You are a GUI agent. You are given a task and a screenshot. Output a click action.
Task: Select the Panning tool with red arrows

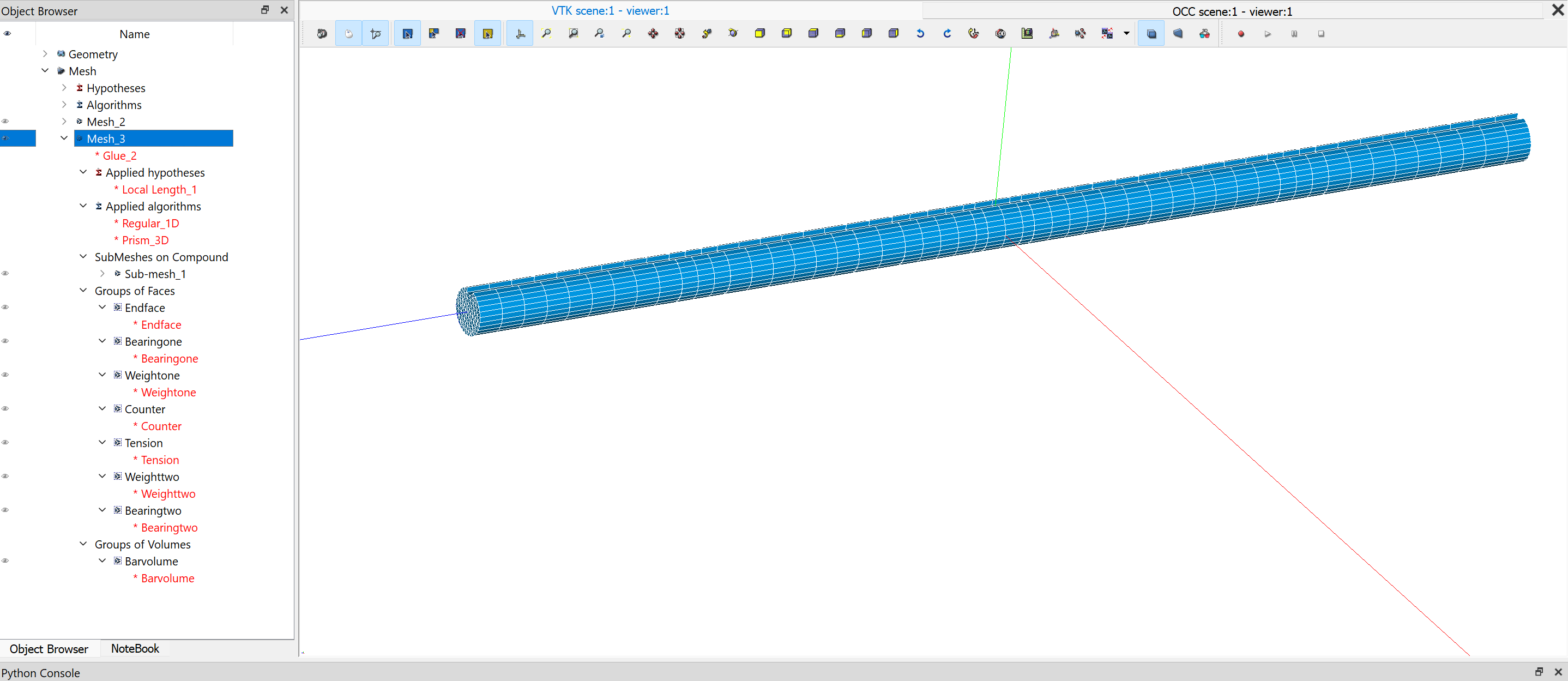tap(653, 34)
